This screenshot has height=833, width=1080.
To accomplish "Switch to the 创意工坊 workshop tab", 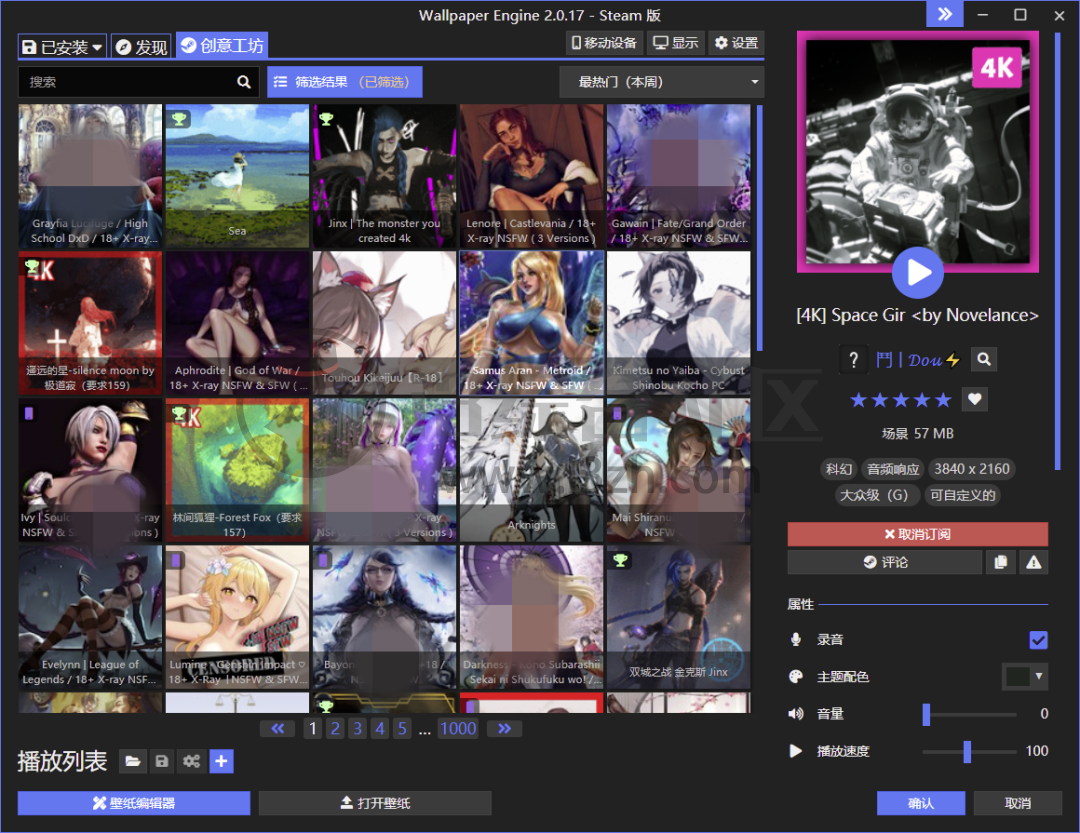I will (222, 45).
